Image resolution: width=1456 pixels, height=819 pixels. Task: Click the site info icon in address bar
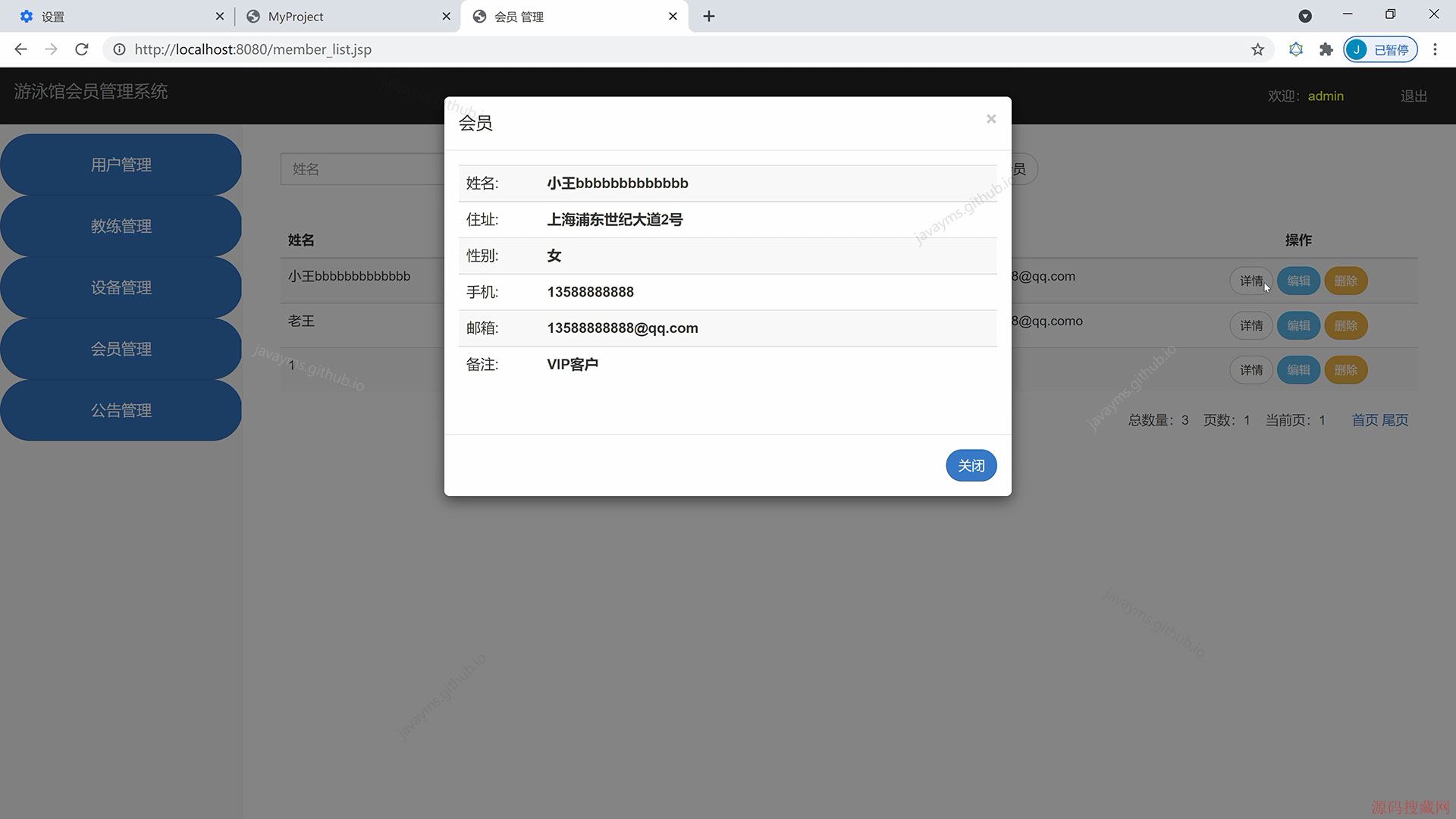(119, 50)
